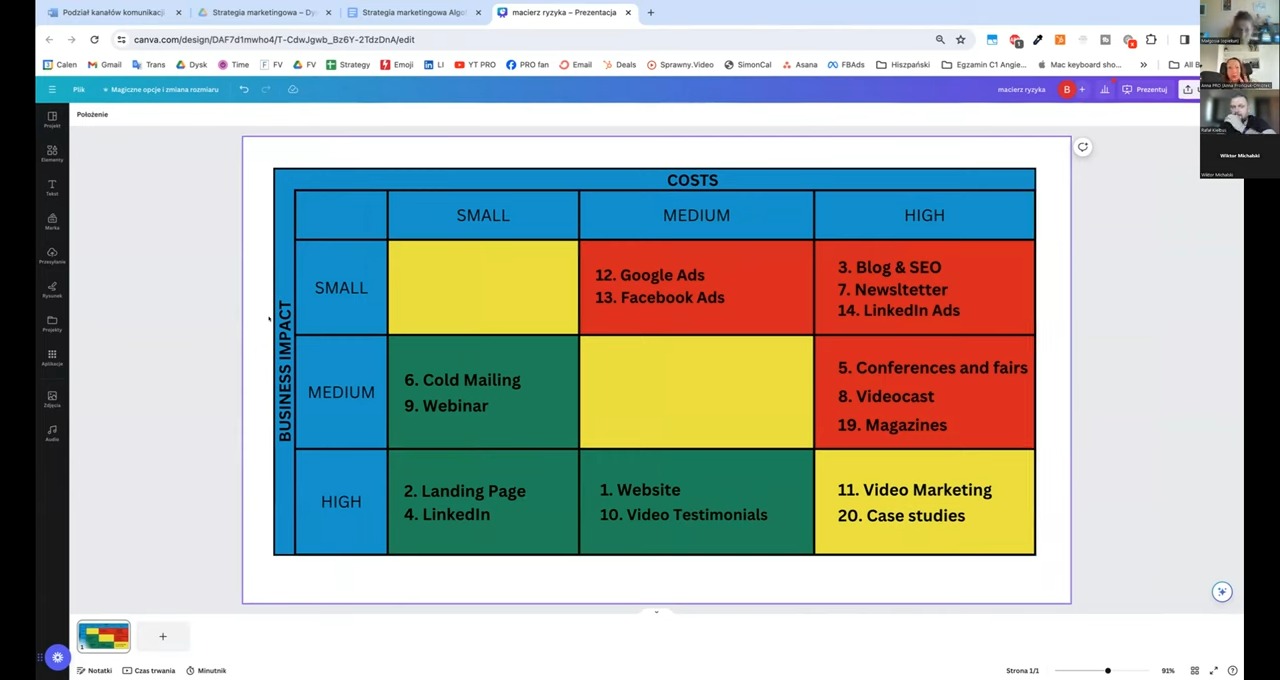Add a collaborator with the plus icon

(1082, 90)
